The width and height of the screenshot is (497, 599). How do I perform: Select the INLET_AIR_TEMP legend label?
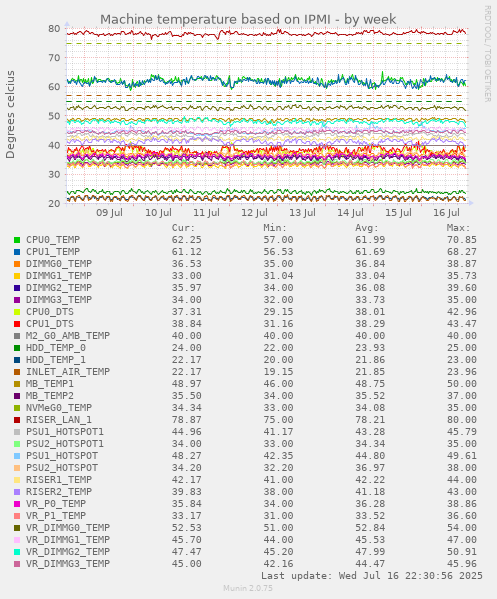[x=68, y=372]
